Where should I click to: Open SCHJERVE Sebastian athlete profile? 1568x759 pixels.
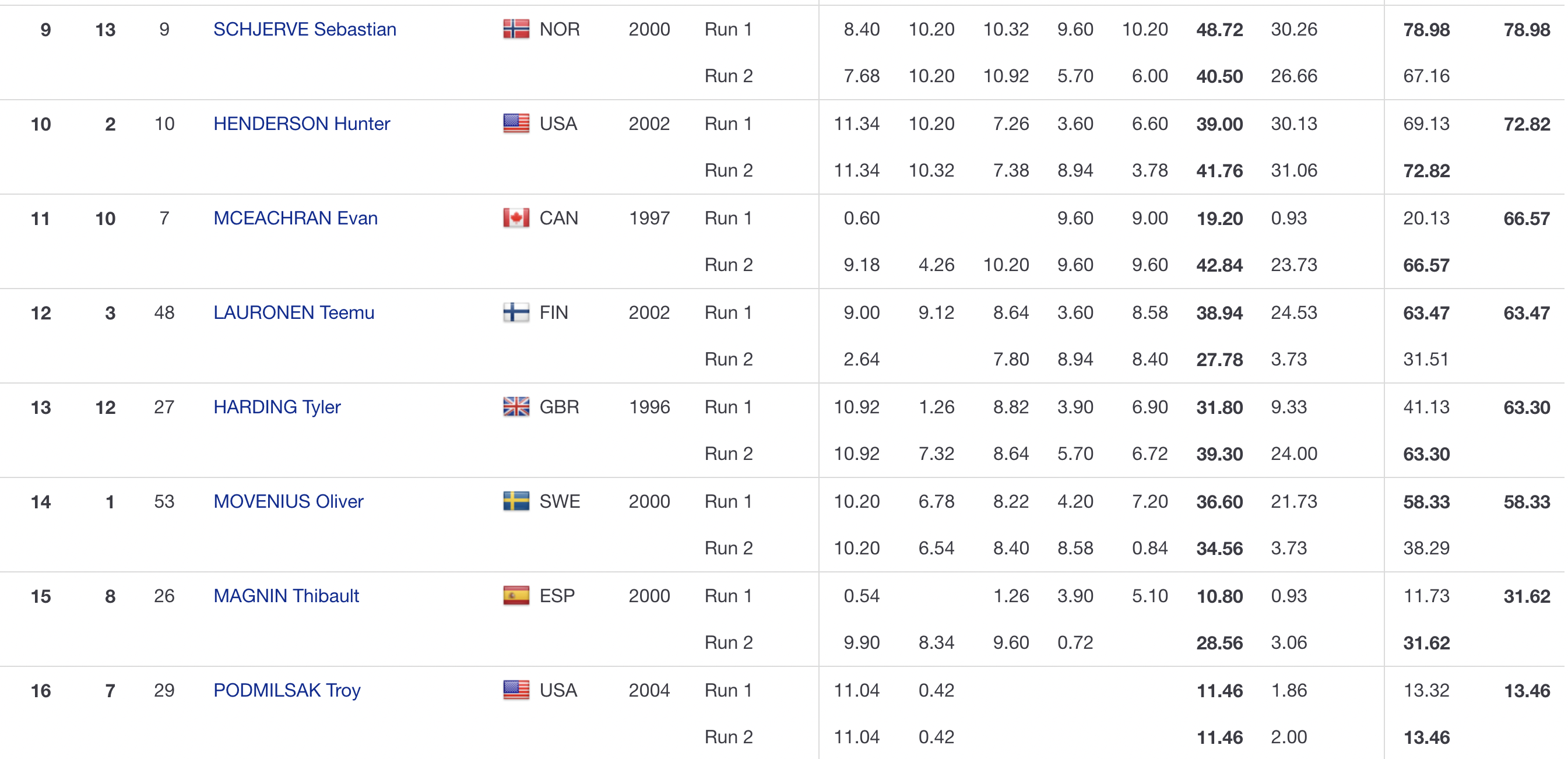(x=304, y=29)
